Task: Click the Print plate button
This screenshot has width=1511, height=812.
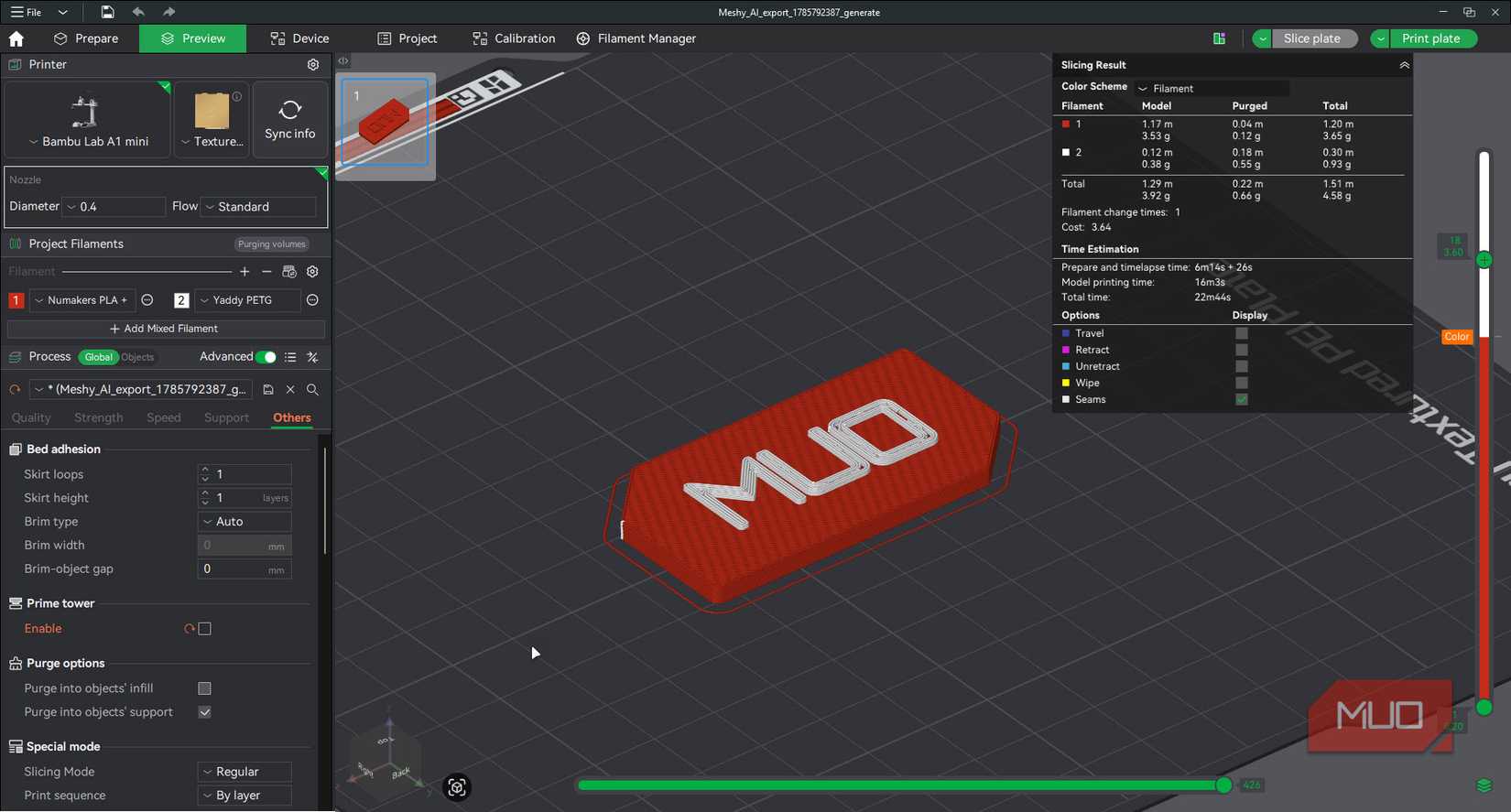Action: pos(1431,38)
